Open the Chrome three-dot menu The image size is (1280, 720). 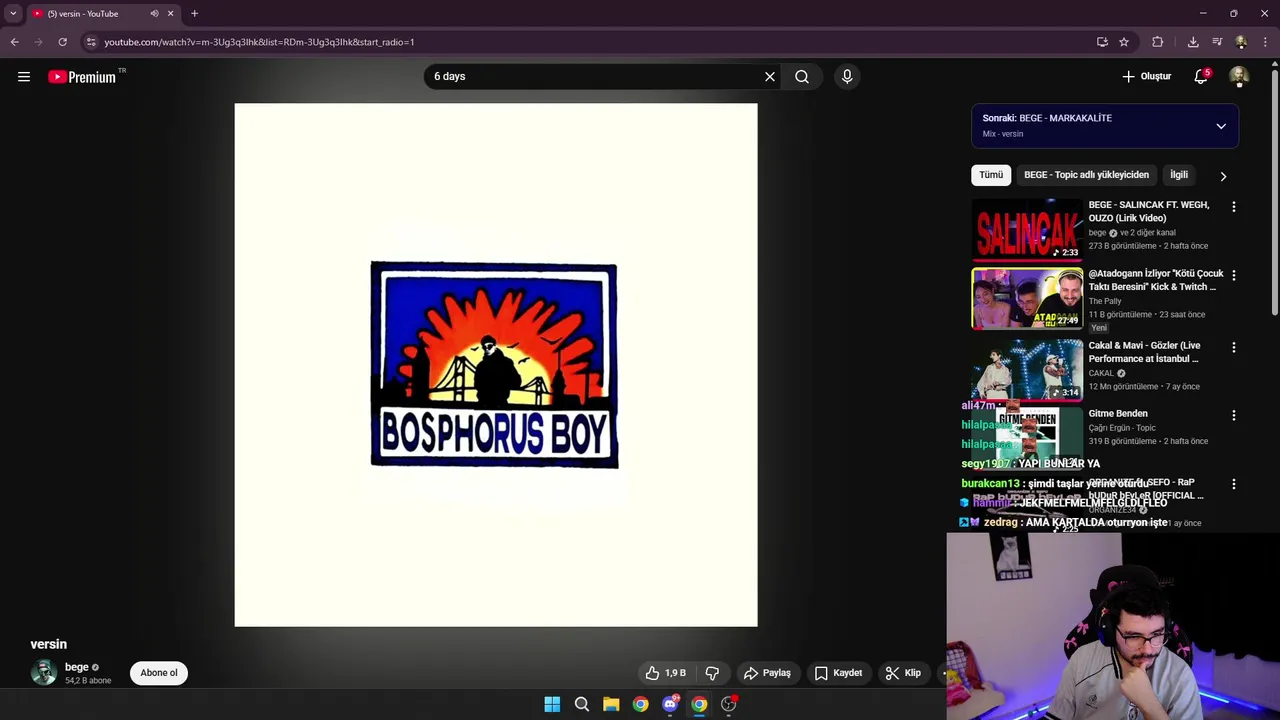pyautogui.click(x=1265, y=42)
